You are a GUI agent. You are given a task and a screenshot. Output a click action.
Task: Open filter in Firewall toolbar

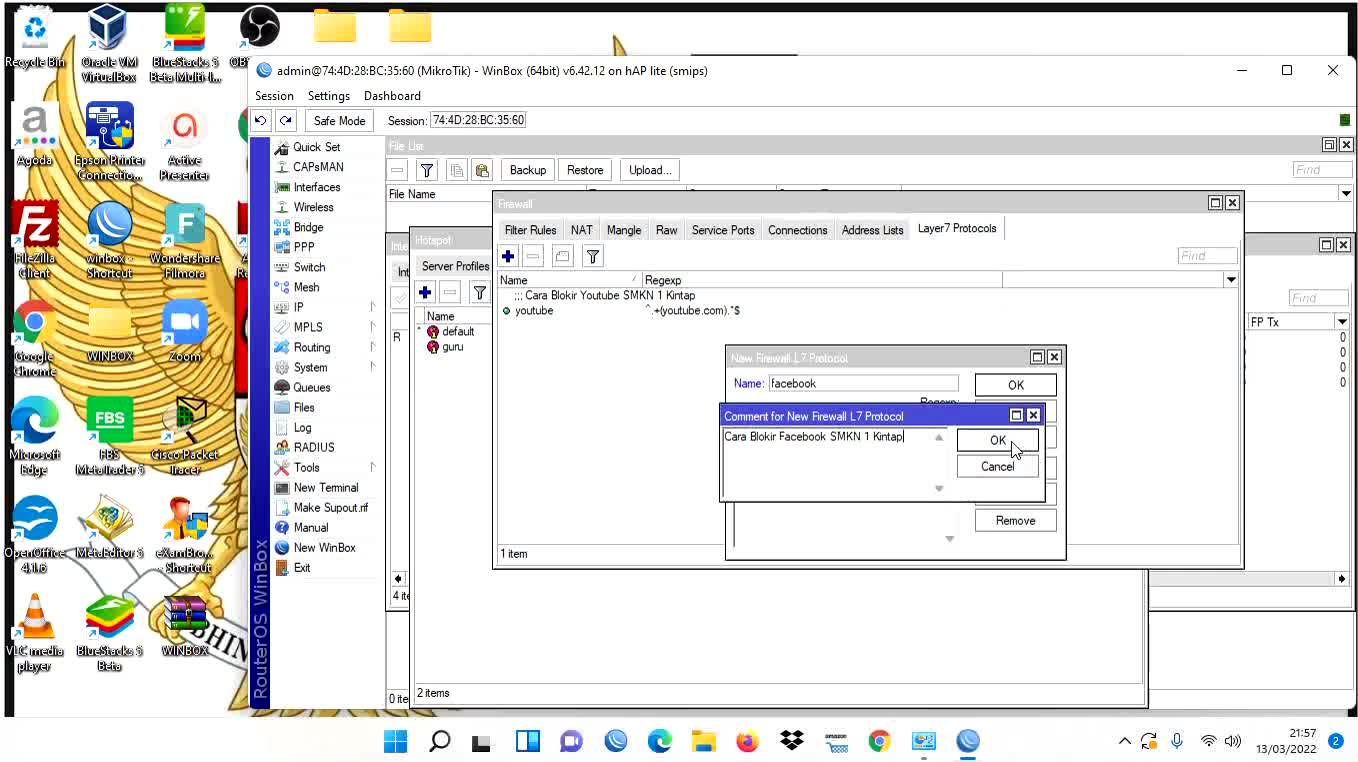593,257
